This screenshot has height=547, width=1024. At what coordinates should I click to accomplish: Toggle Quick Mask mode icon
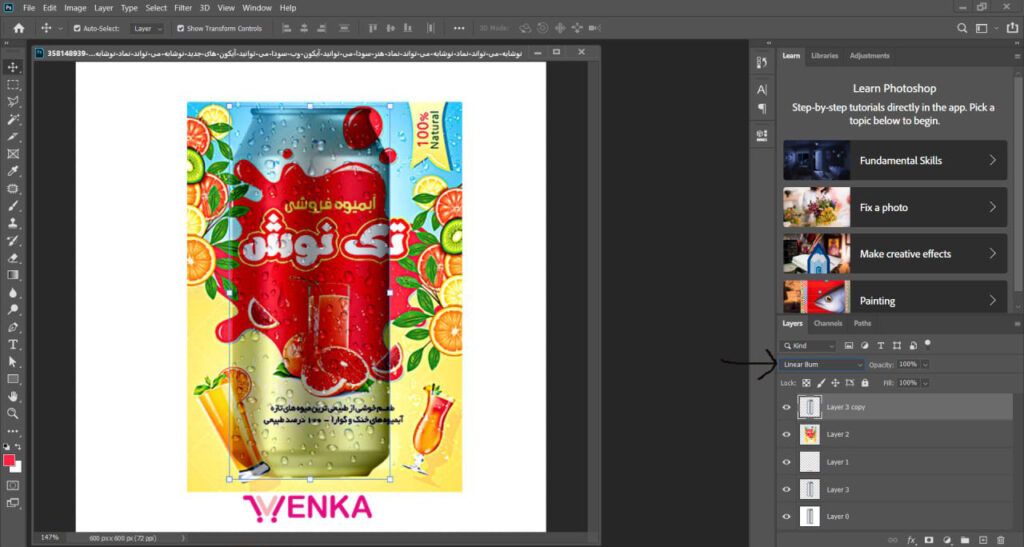pyautogui.click(x=12, y=486)
